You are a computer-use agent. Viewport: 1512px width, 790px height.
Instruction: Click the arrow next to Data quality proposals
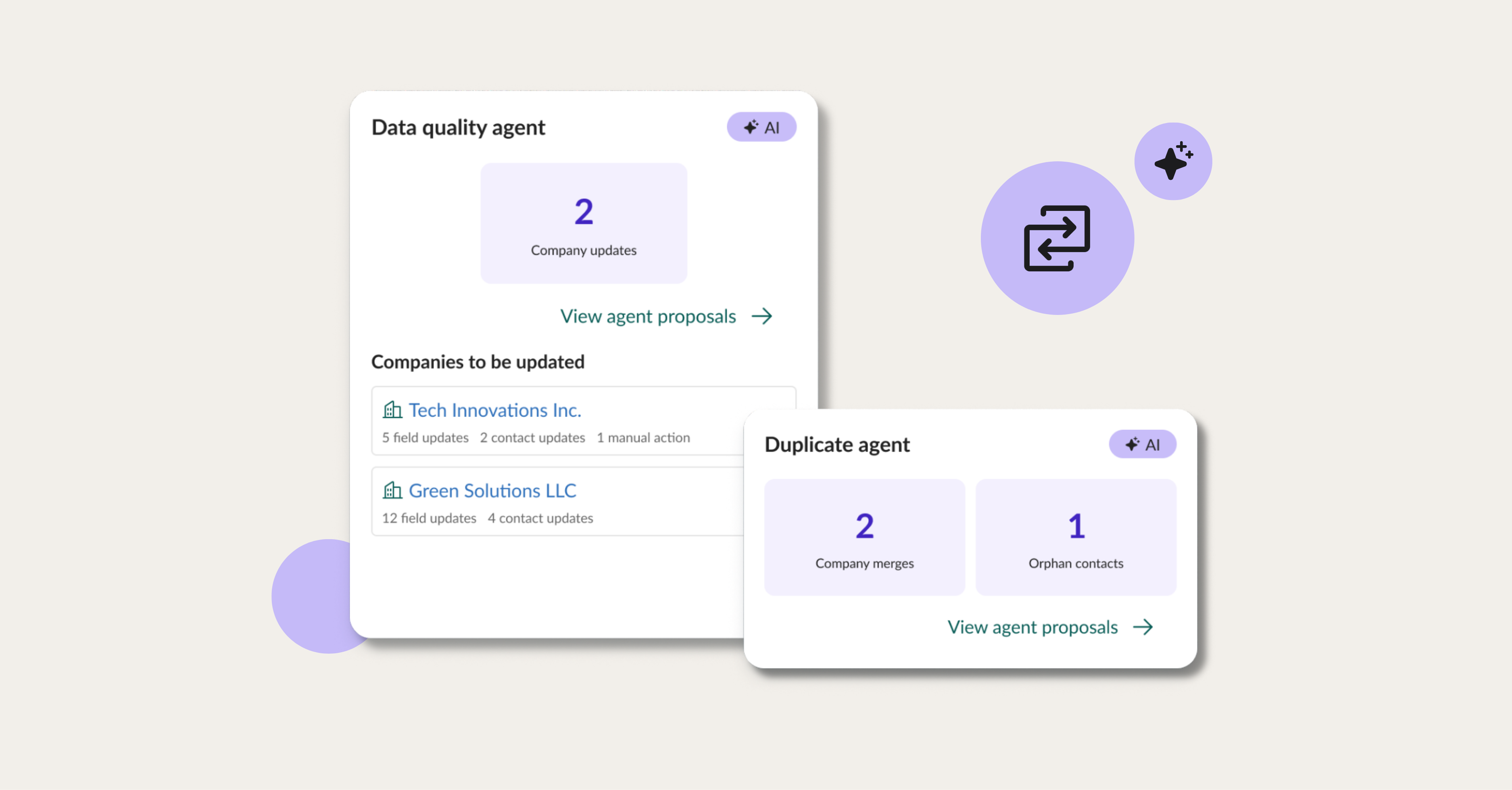(x=762, y=316)
